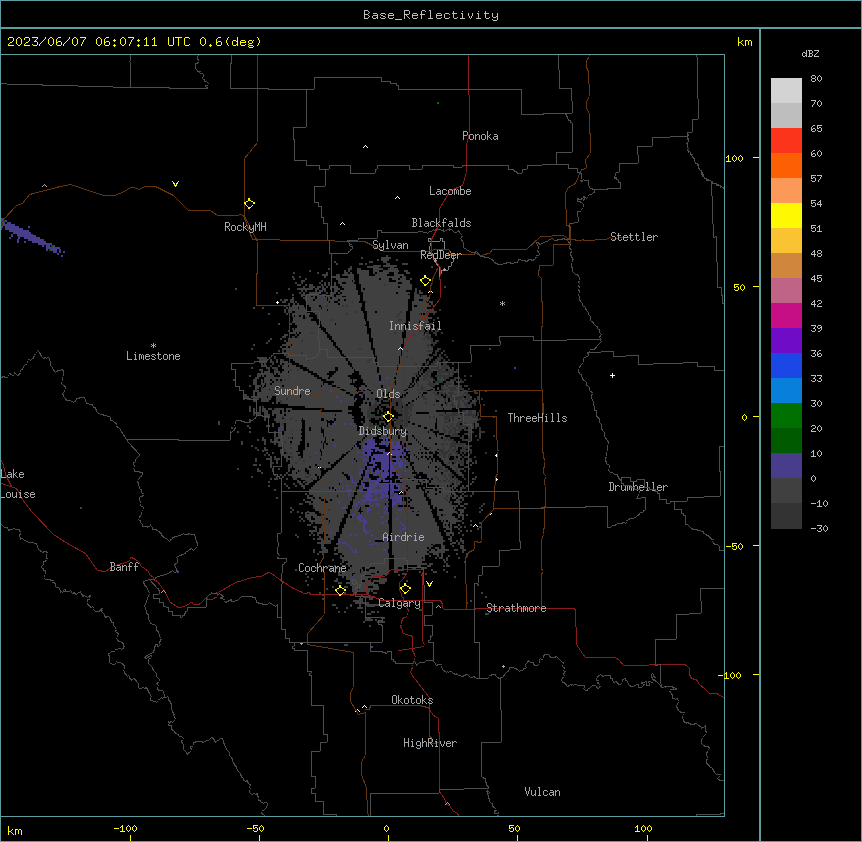The width and height of the screenshot is (862, 842).
Task: Click the Sylvan label on the map
Action: pyautogui.click(x=390, y=245)
